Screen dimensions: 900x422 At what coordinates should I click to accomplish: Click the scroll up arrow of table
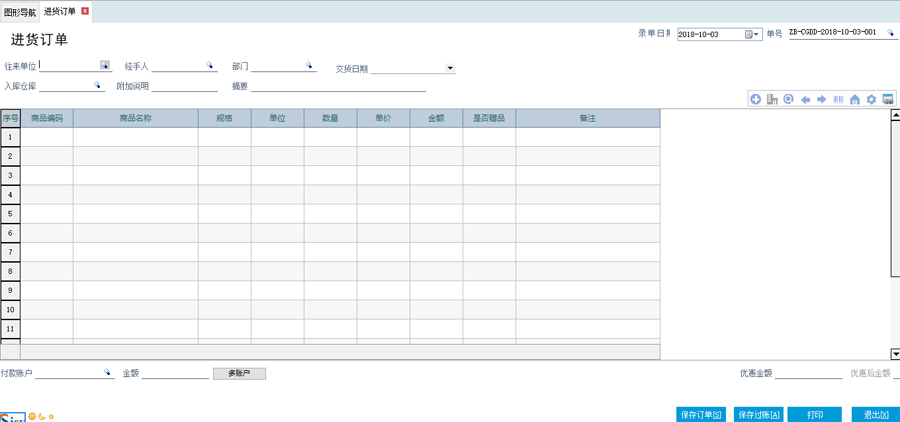pyautogui.click(x=895, y=115)
